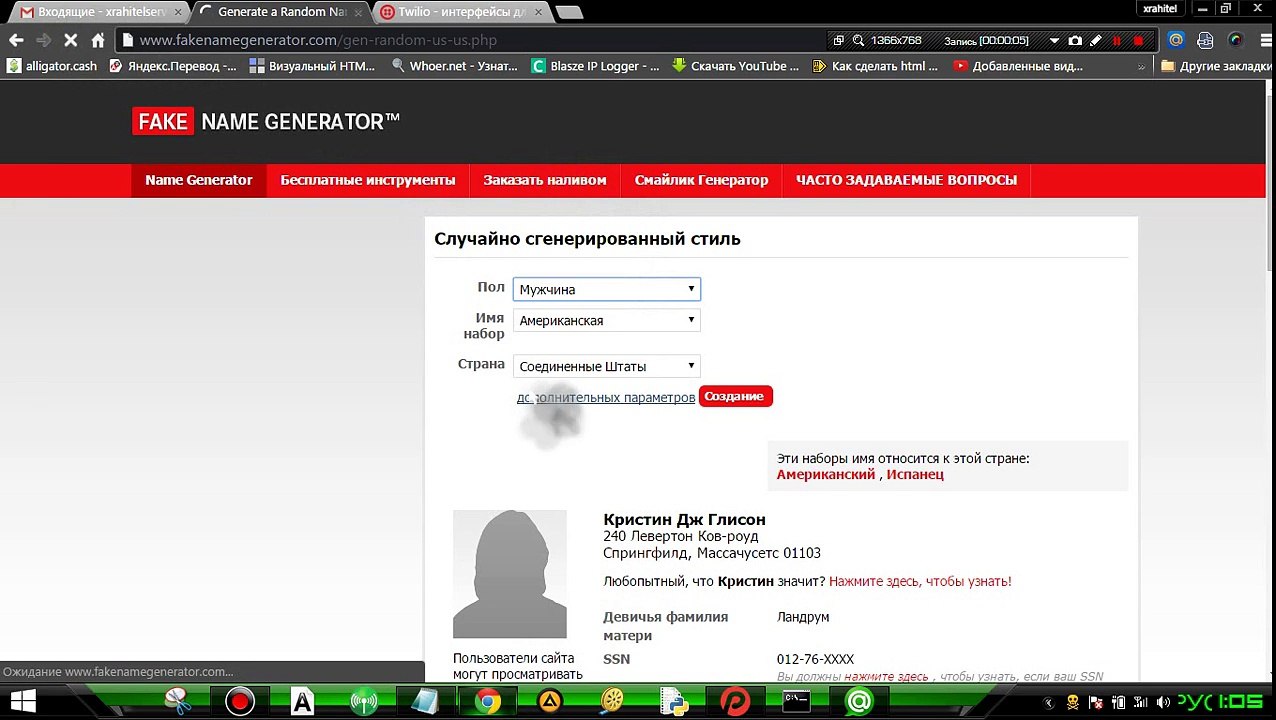Screen dimensions: 1276x720
Task: Click the colorful lens extension icon
Action: (x=1235, y=40)
